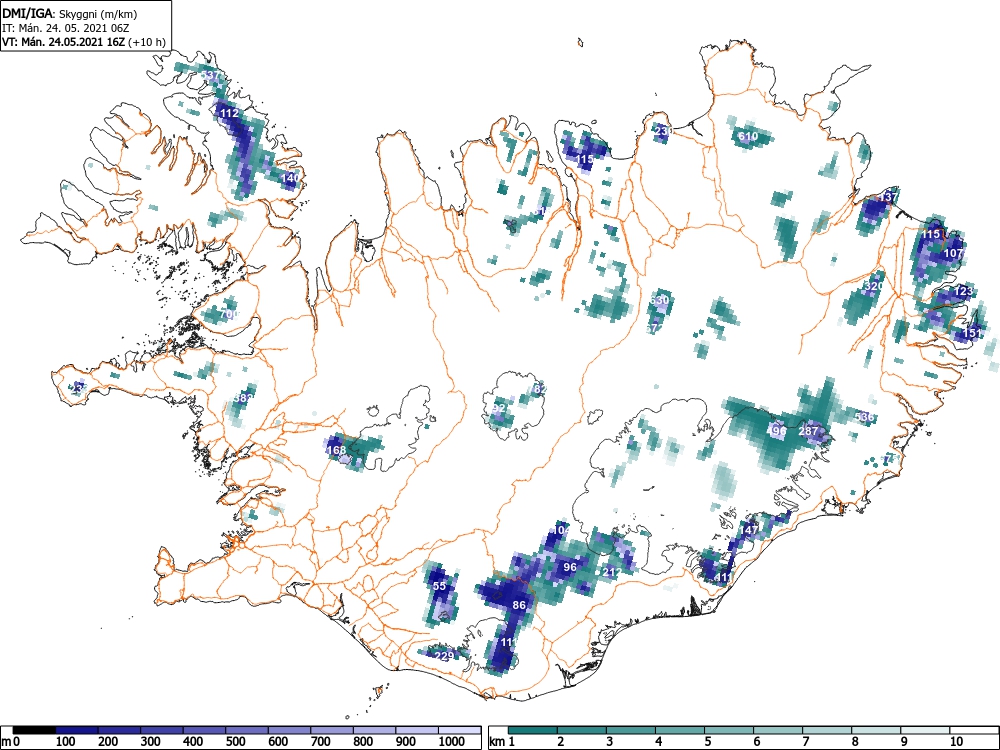Click the visibility value "86" on the map
This screenshot has height=750, width=1000.
(519, 605)
